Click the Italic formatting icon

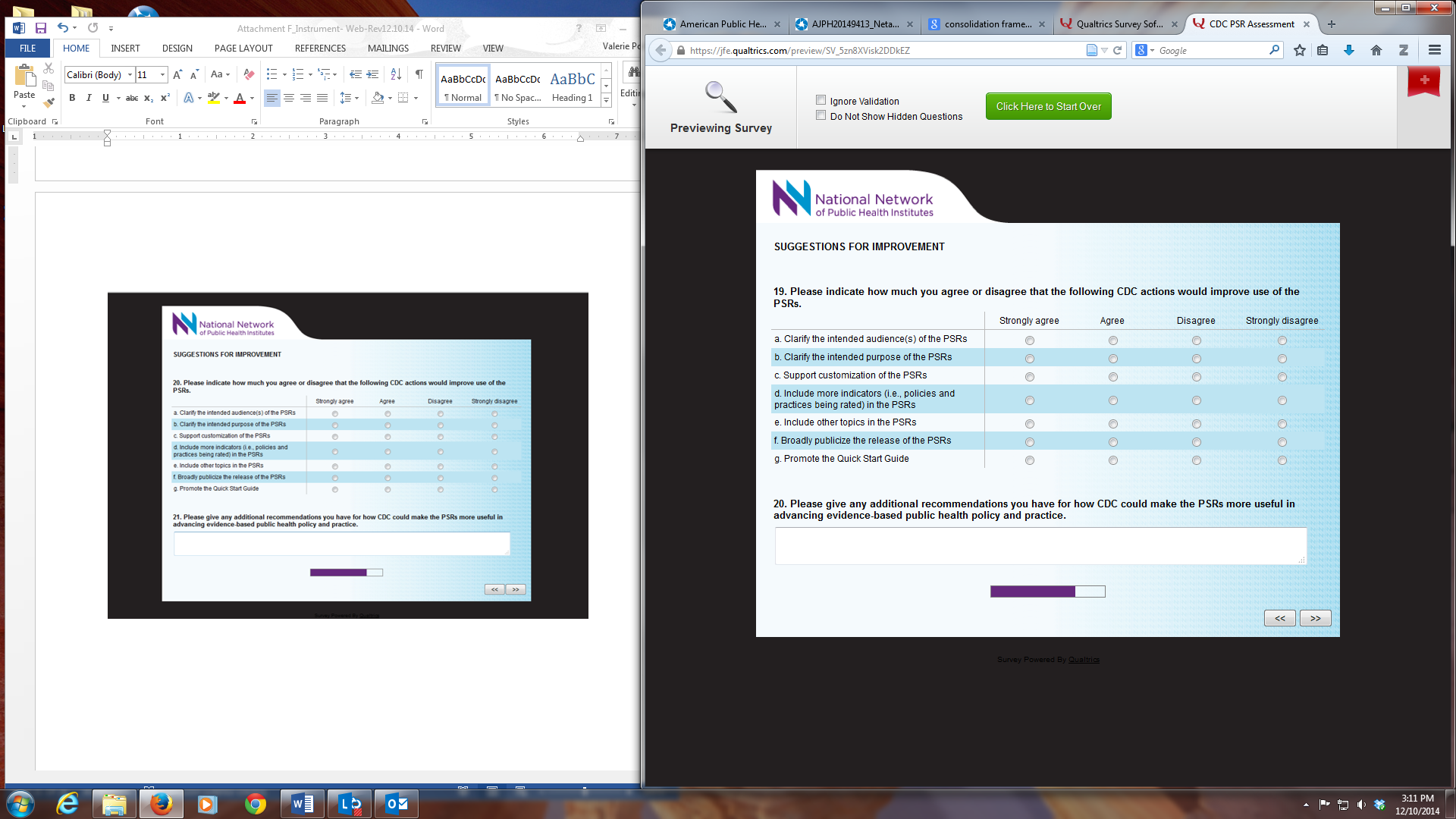pyautogui.click(x=89, y=98)
